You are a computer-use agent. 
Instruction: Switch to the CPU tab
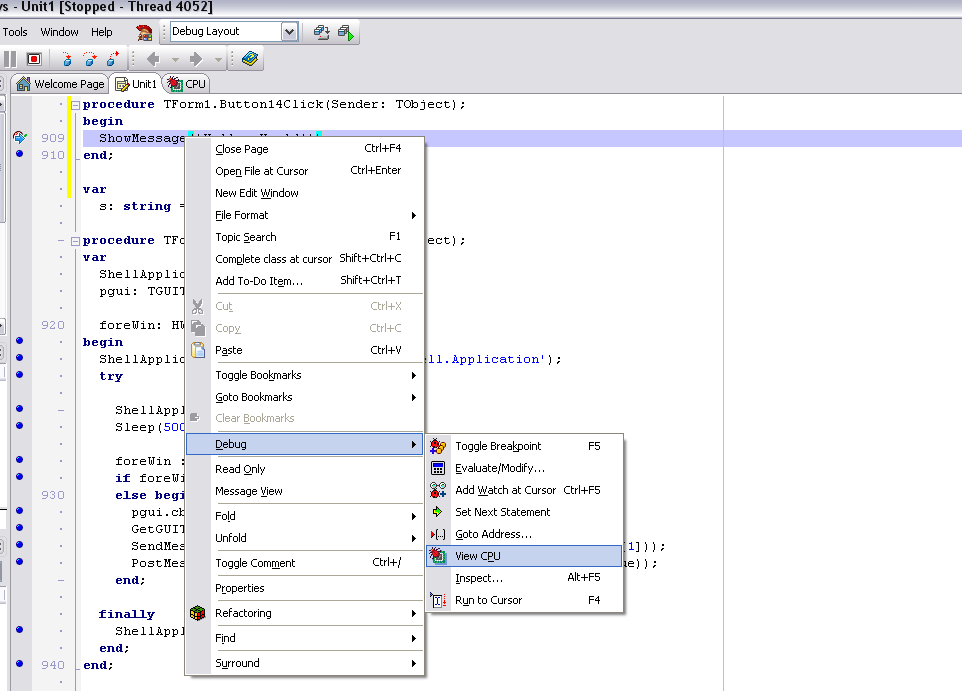tap(187, 84)
